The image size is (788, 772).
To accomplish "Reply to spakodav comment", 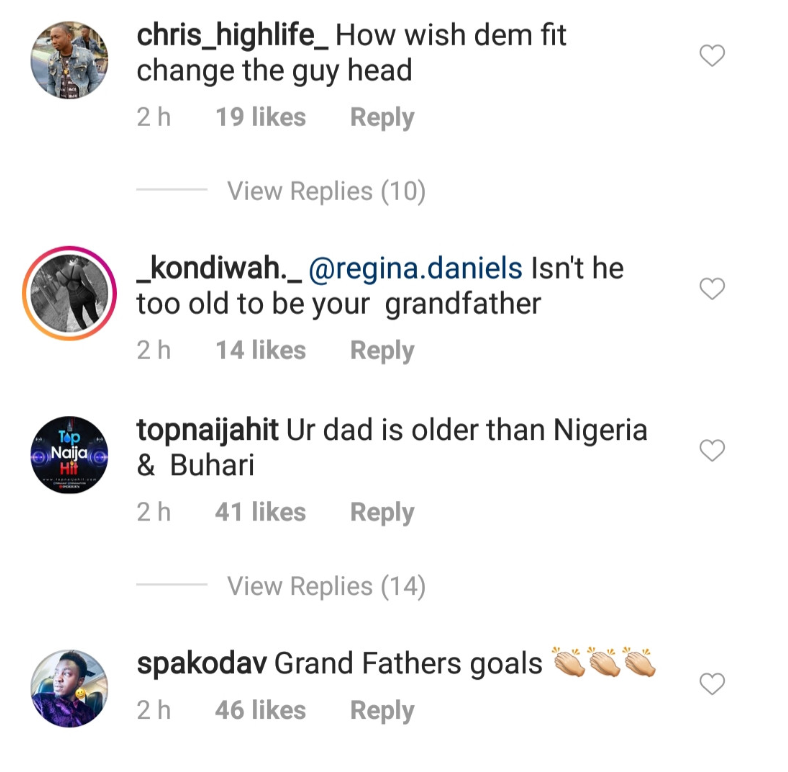I will (382, 710).
